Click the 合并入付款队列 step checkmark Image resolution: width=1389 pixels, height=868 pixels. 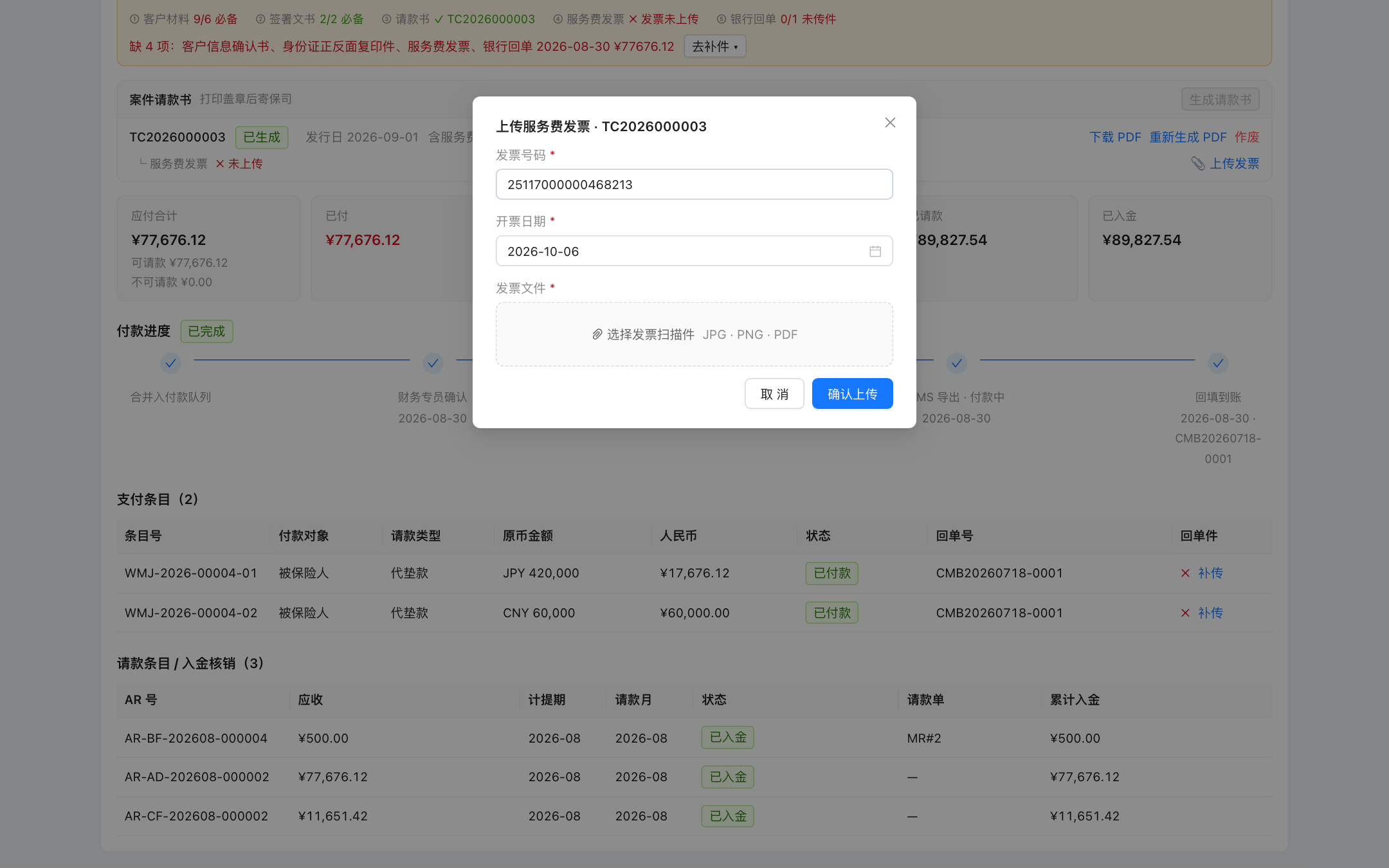(170, 363)
